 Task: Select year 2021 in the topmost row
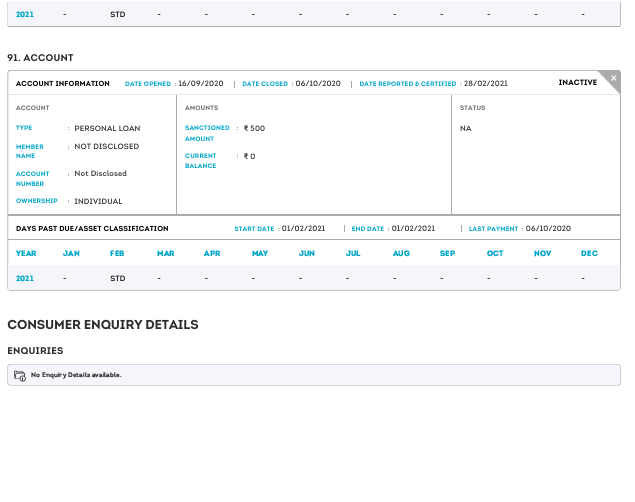click(x=25, y=15)
